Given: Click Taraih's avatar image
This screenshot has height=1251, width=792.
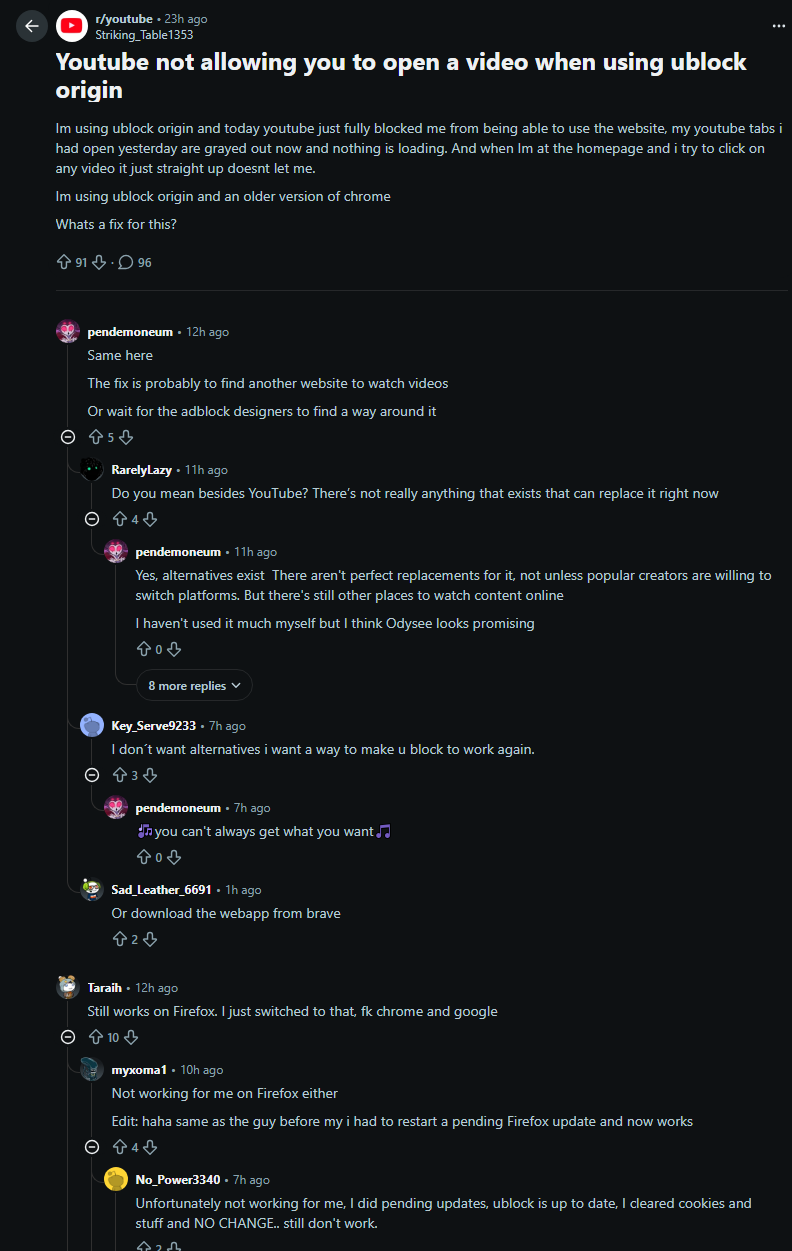Looking at the screenshot, I should (68, 988).
